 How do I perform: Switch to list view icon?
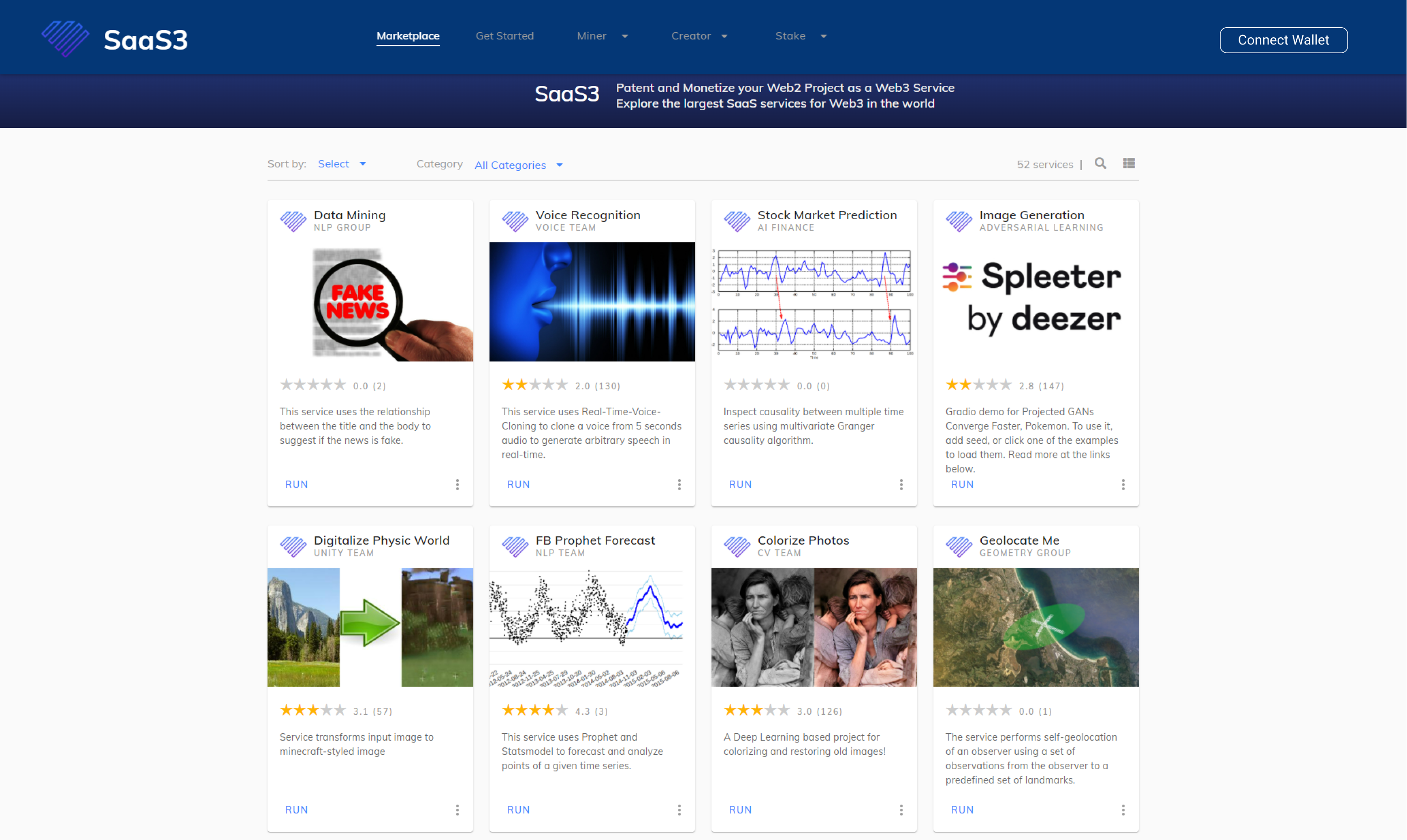tap(1128, 163)
